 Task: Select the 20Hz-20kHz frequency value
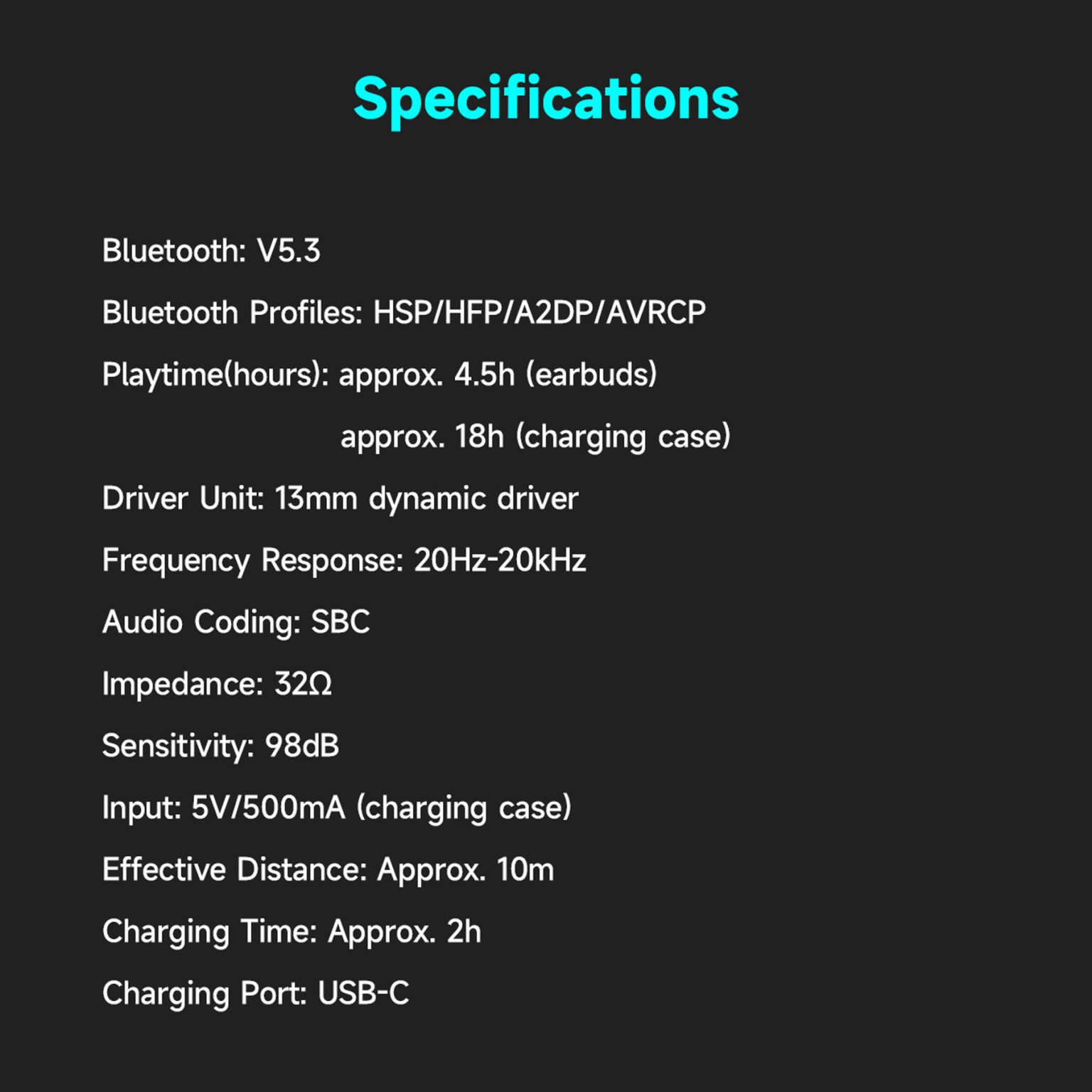point(500,560)
